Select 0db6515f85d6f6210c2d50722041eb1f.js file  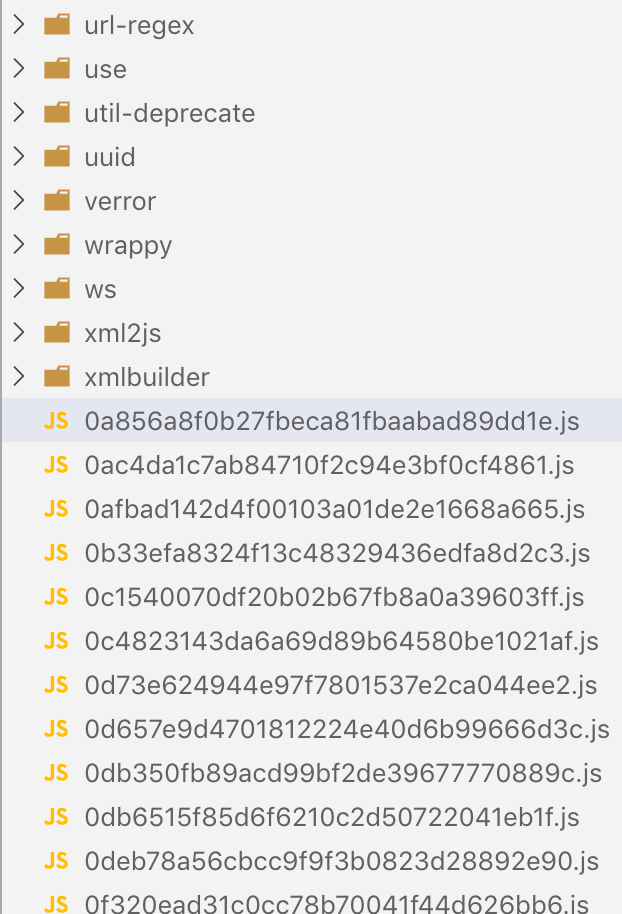[312, 817]
